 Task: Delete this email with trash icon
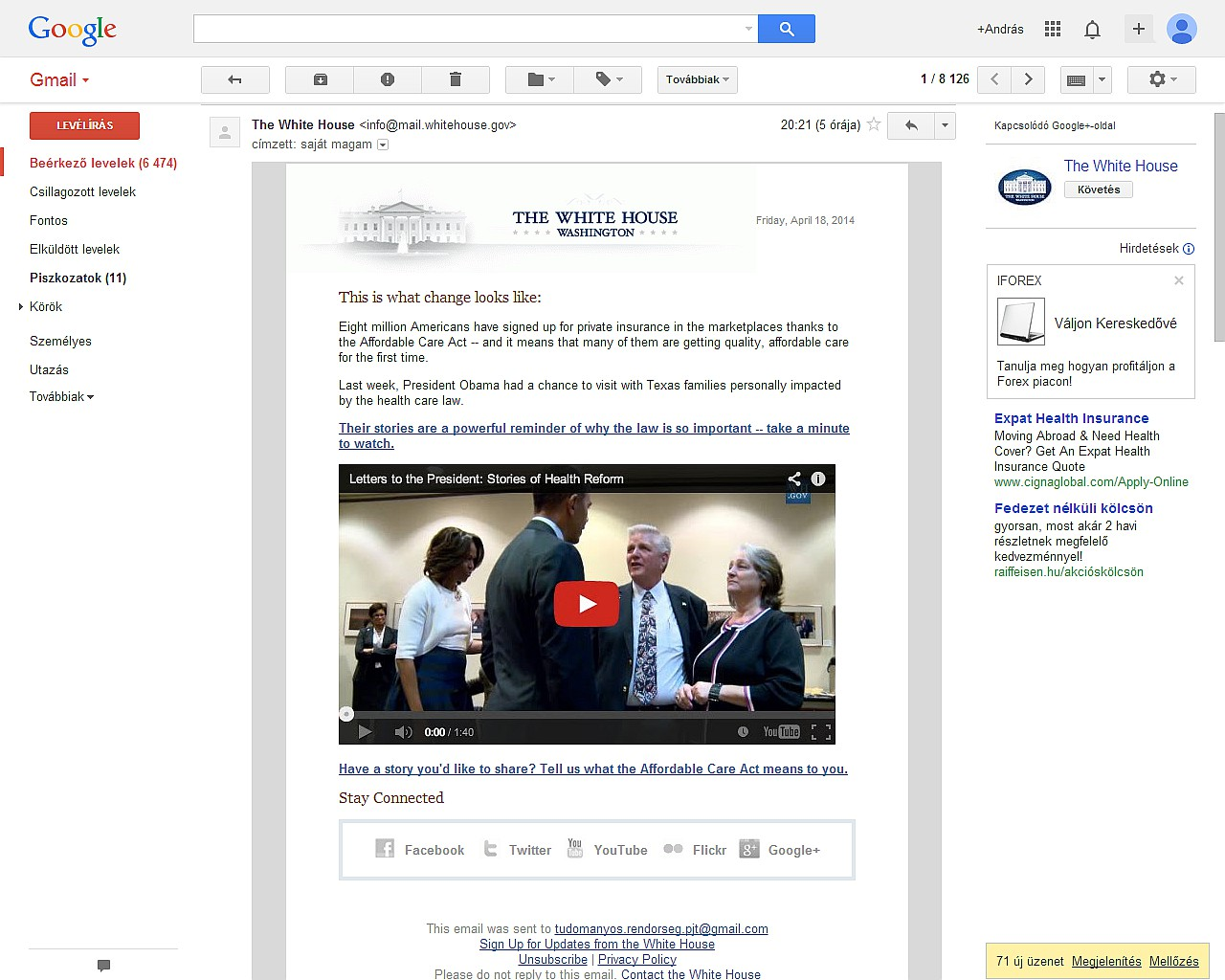tap(456, 79)
